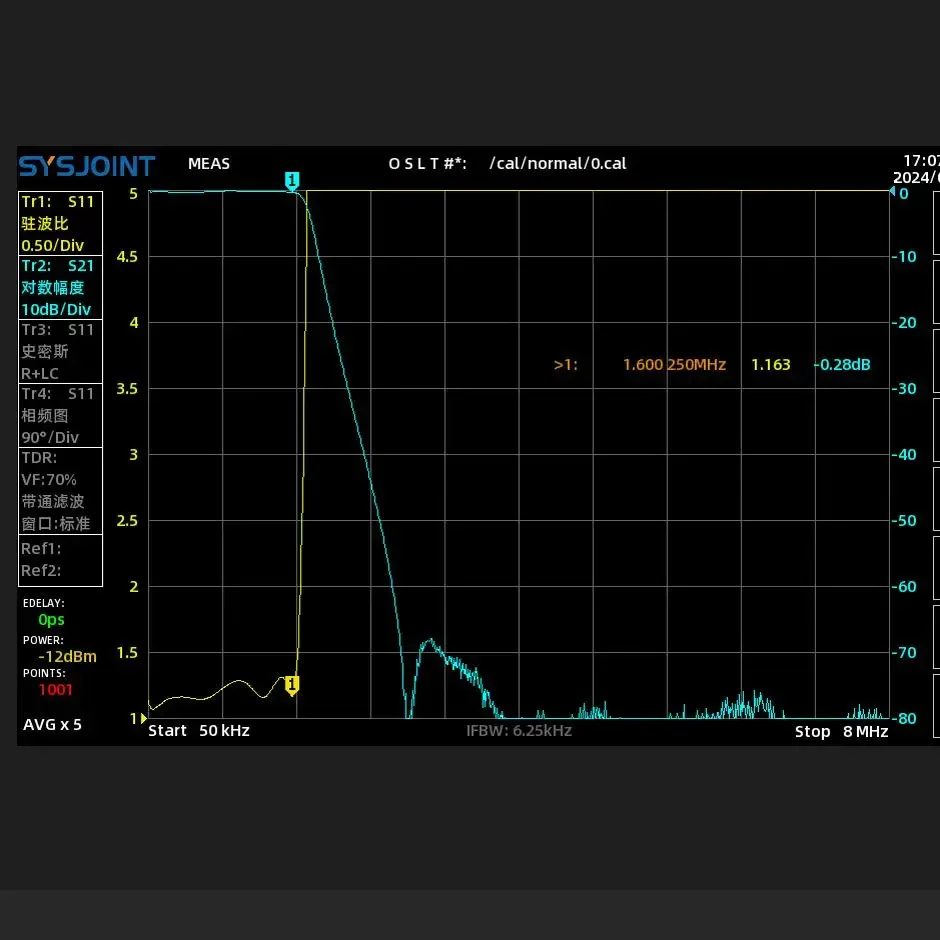Click the calibration file path /cal/normal/0.cal
This screenshot has height=940, width=940.
pyautogui.click(x=558, y=164)
